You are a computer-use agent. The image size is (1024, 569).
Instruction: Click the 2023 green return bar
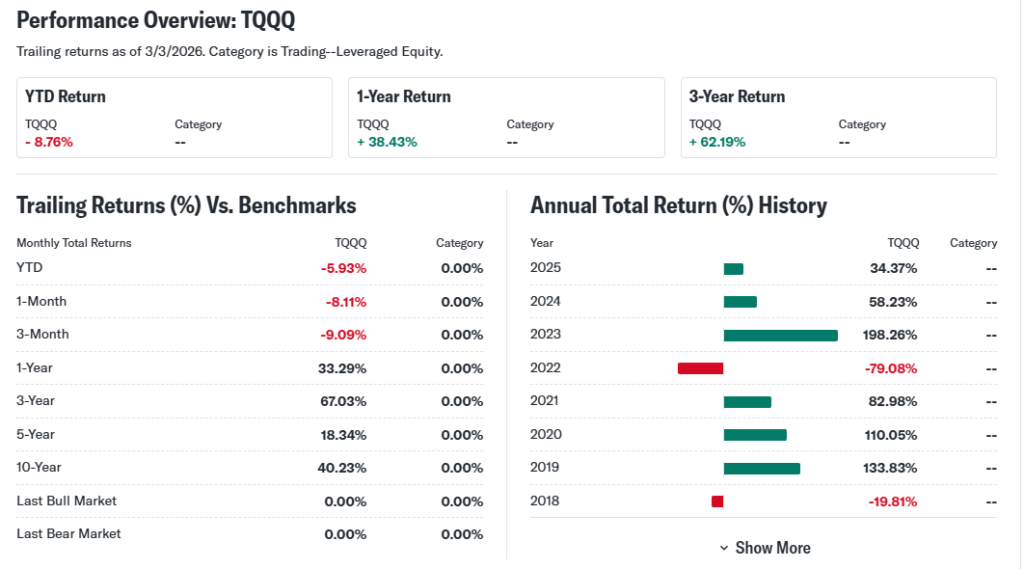point(780,335)
